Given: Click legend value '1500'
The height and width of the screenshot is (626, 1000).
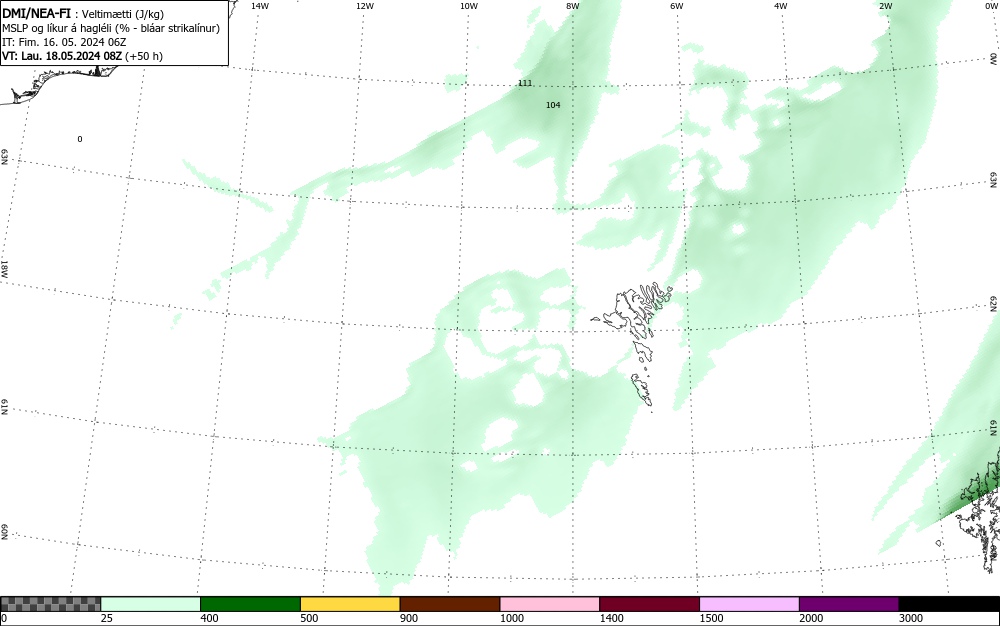Looking at the screenshot, I should (x=711, y=618).
